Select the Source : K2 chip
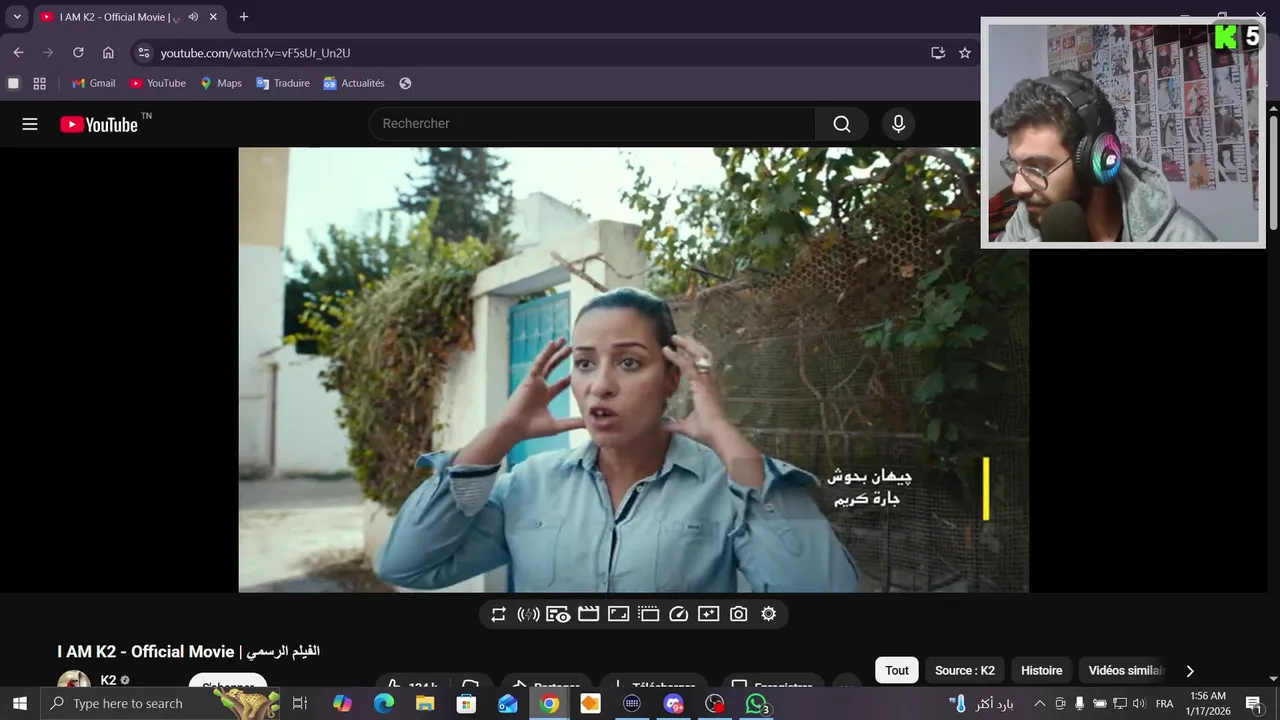 965,670
